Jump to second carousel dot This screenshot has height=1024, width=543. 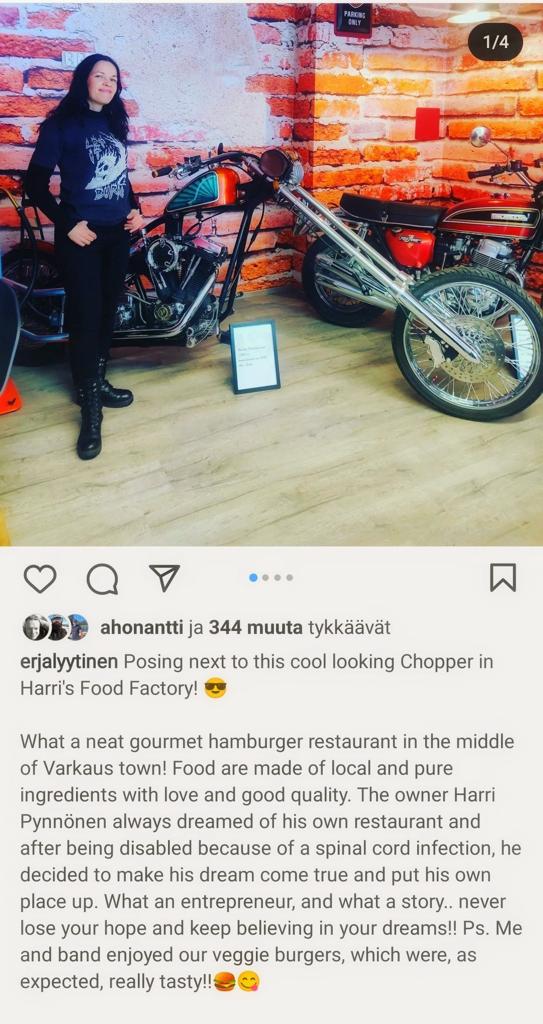(266, 577)
